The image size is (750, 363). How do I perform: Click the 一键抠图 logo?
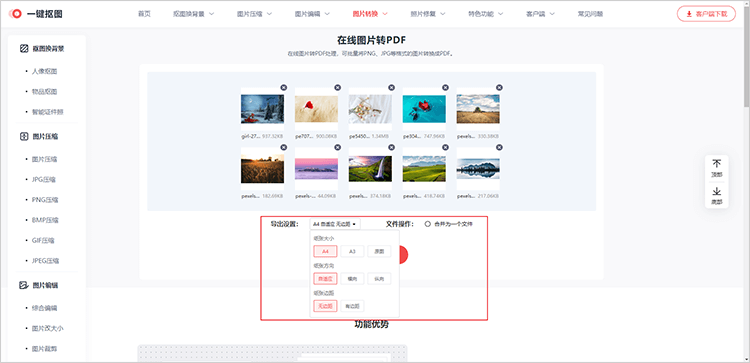point(35,14)
